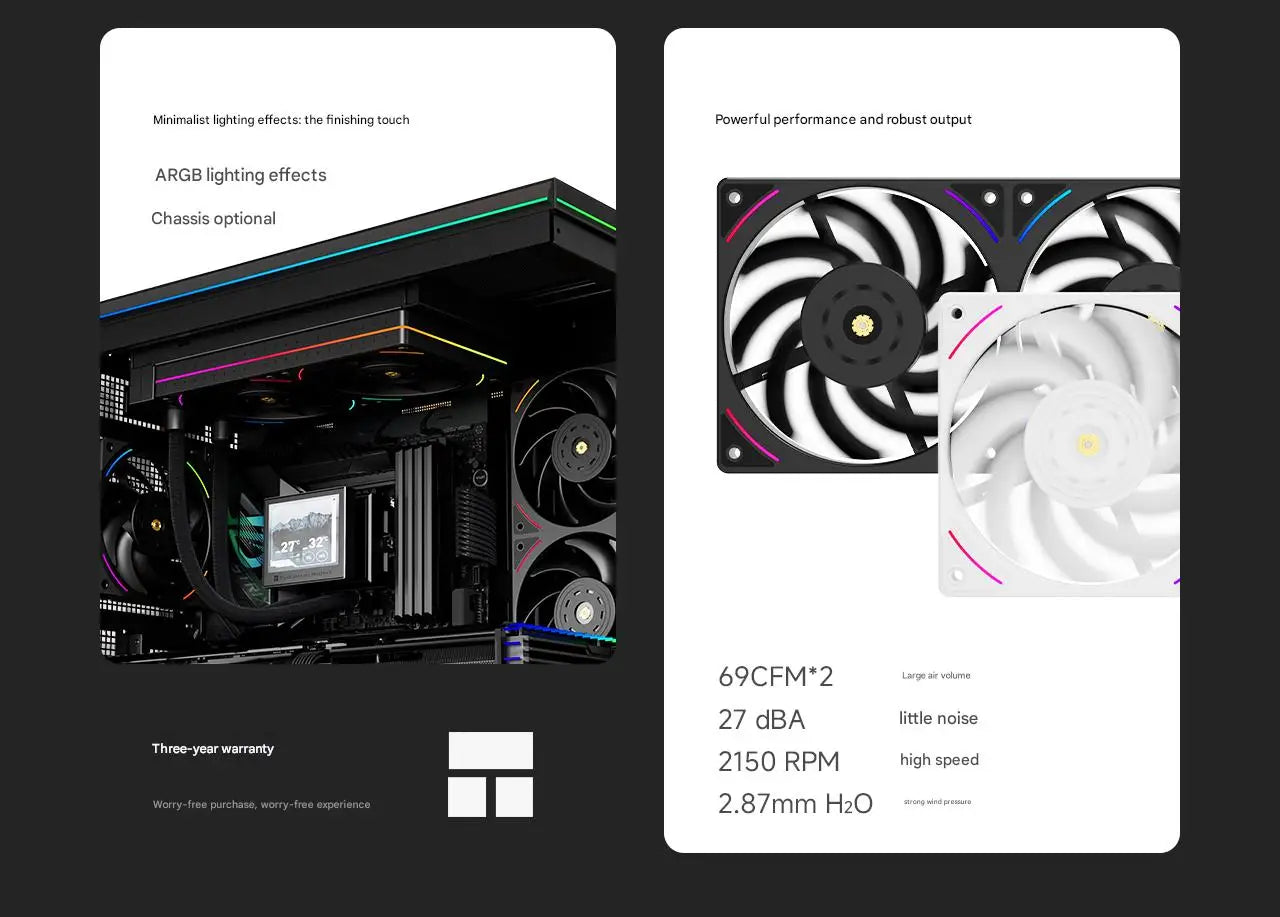Click the '27 dBA' noise spec
Viewport: 1280px width, 917px height.
pyautogui.click(x=762, y=719)
